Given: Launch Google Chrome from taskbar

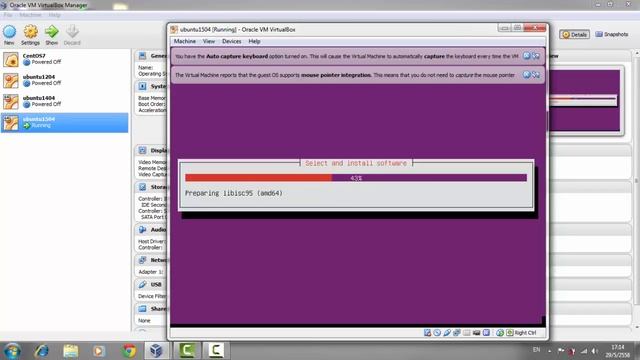Looking at the screenshot, I should point(129,351).
